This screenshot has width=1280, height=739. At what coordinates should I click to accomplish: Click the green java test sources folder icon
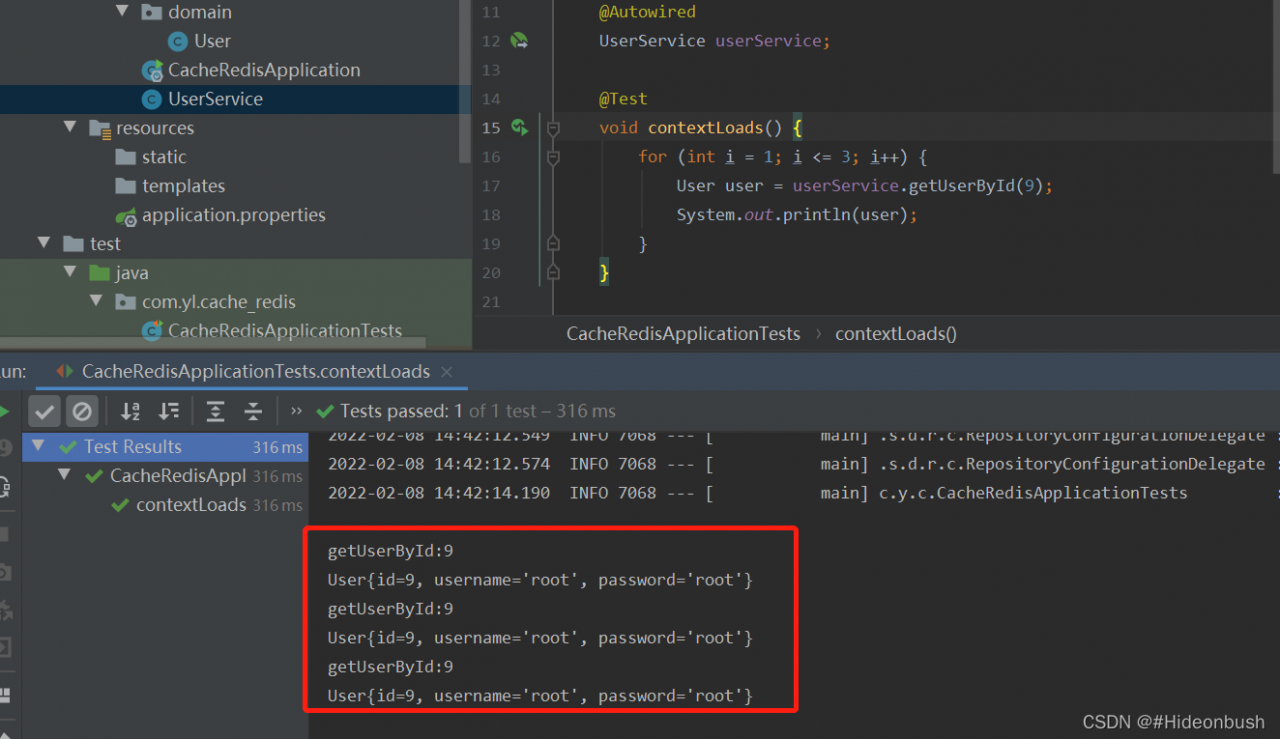coord(99,273)
